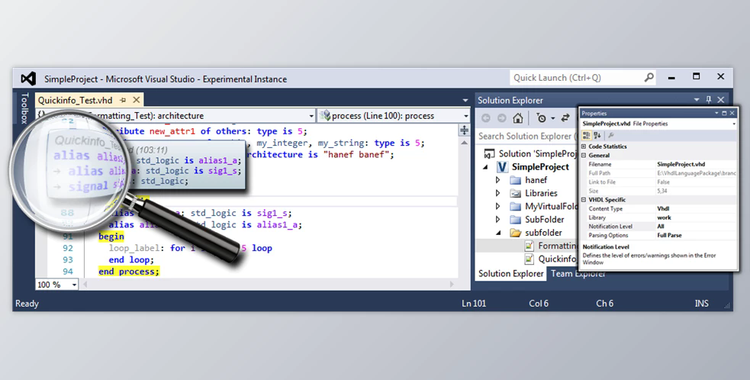
Task: Open the process (Line 100) member dropdown
Action: (x=465, y=116)
